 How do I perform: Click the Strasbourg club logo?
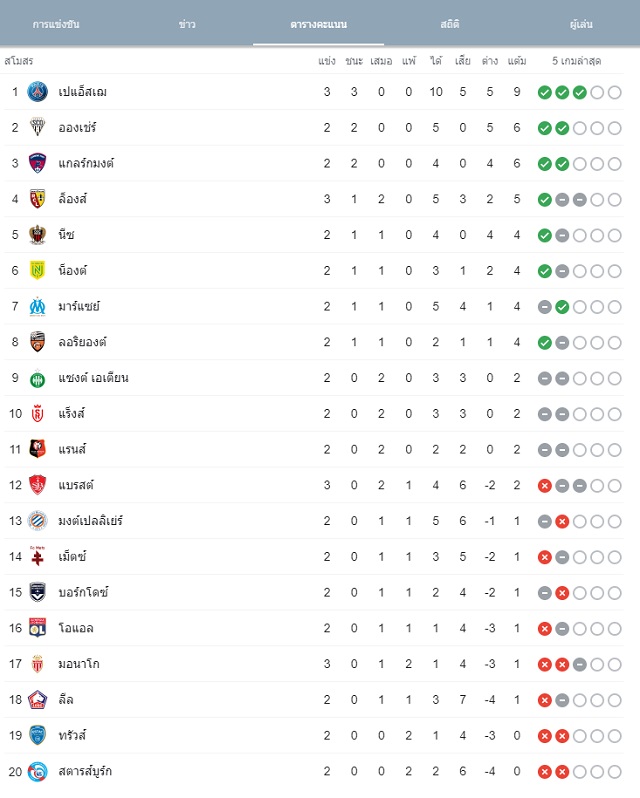pos(37,771)
